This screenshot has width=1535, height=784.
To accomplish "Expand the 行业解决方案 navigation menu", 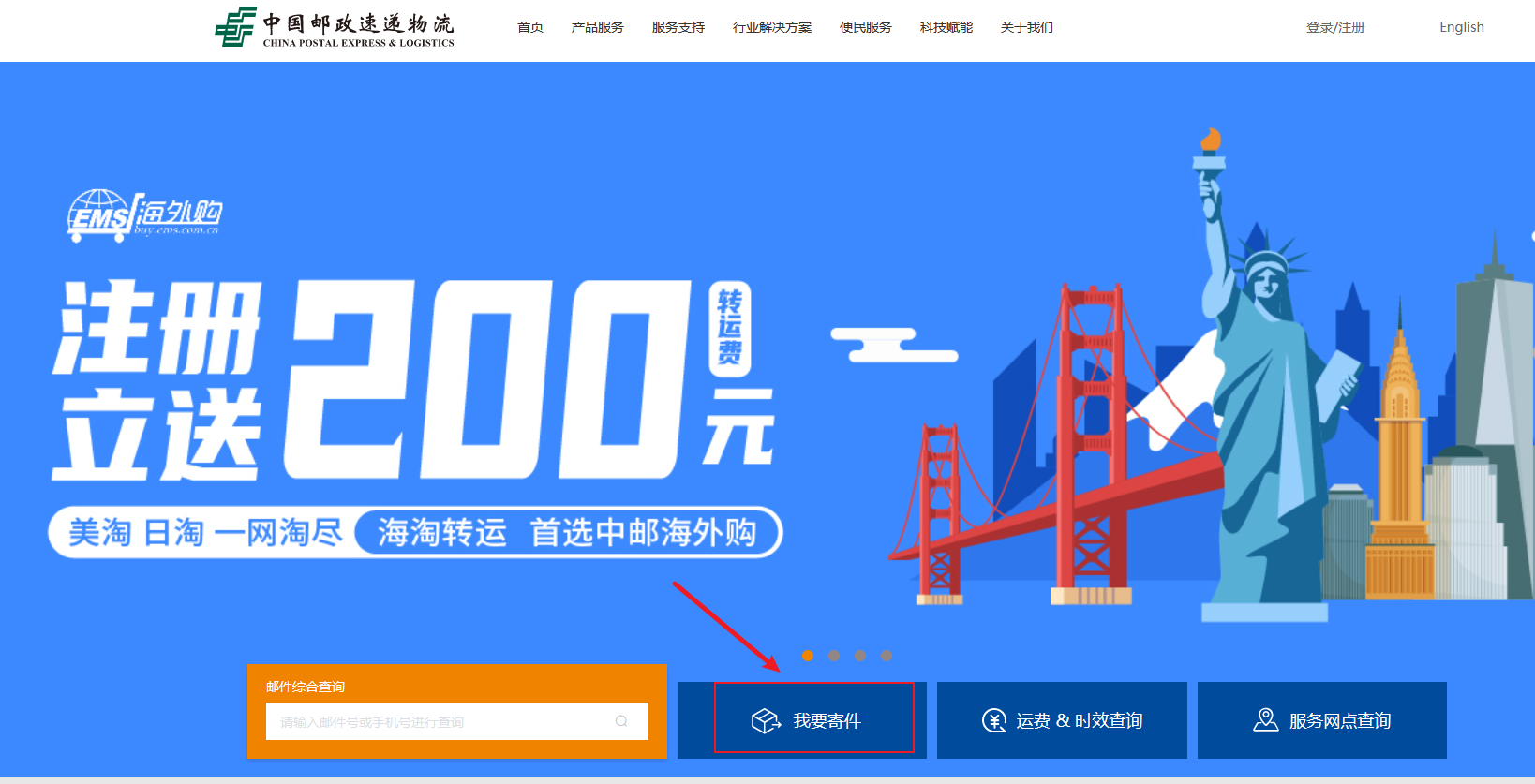I will pyautogui.click(x=772, y=27).
